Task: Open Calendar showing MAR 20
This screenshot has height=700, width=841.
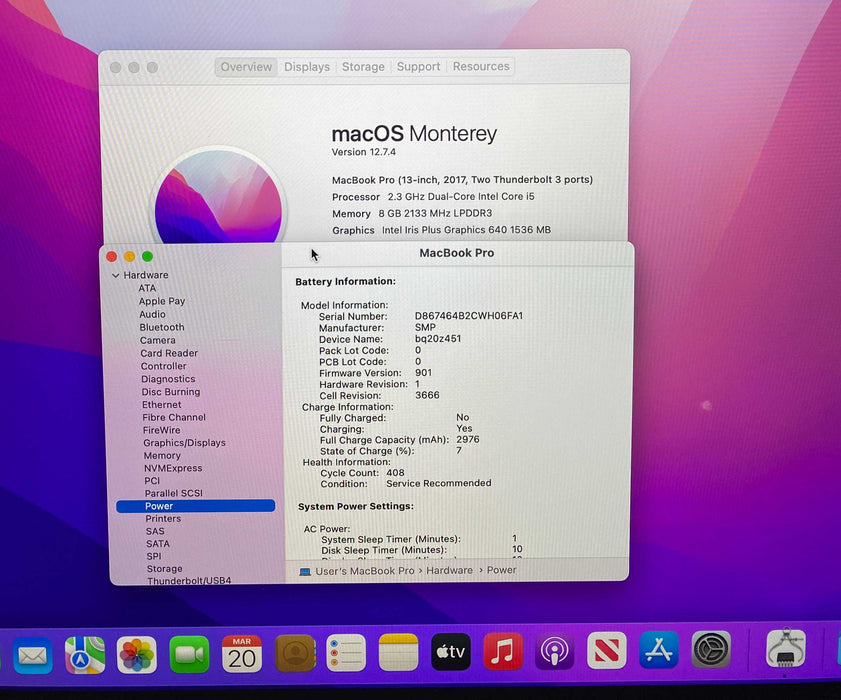Action: [x=242, y=653]
